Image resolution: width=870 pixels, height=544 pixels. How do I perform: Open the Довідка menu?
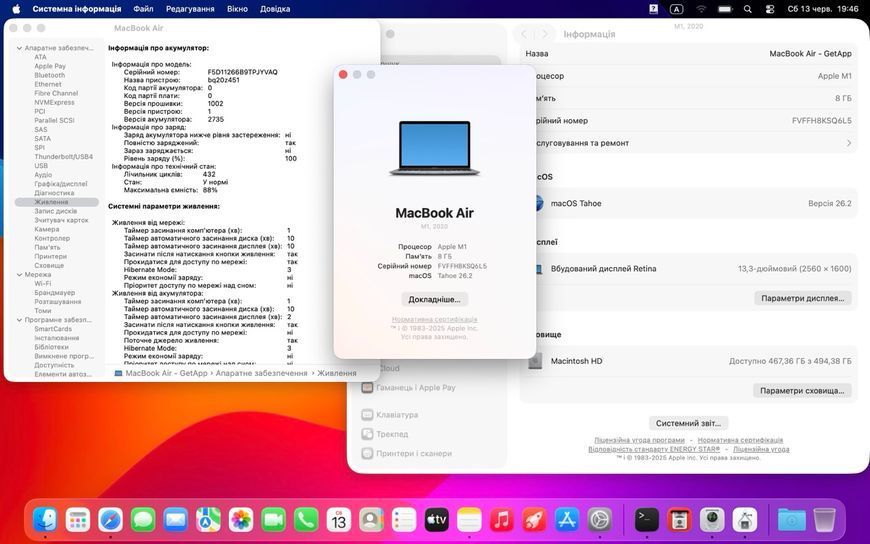click(275, 9)
